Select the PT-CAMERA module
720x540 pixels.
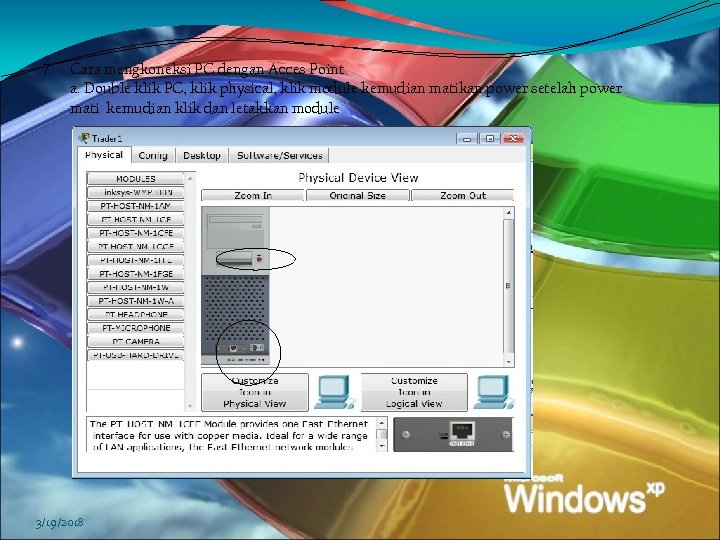(x=135, y=342)
